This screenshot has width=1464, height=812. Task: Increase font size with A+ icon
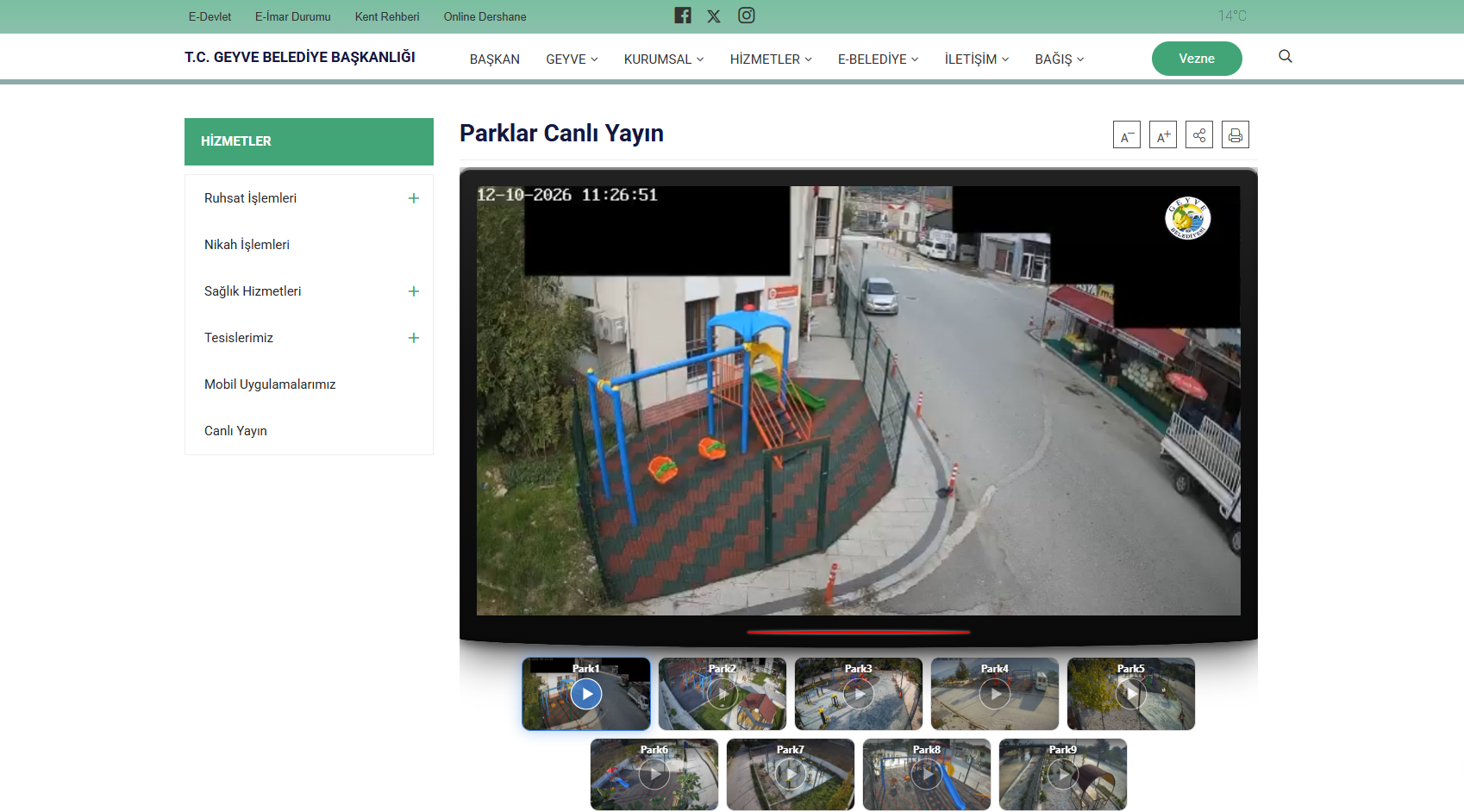point(1163,135)
